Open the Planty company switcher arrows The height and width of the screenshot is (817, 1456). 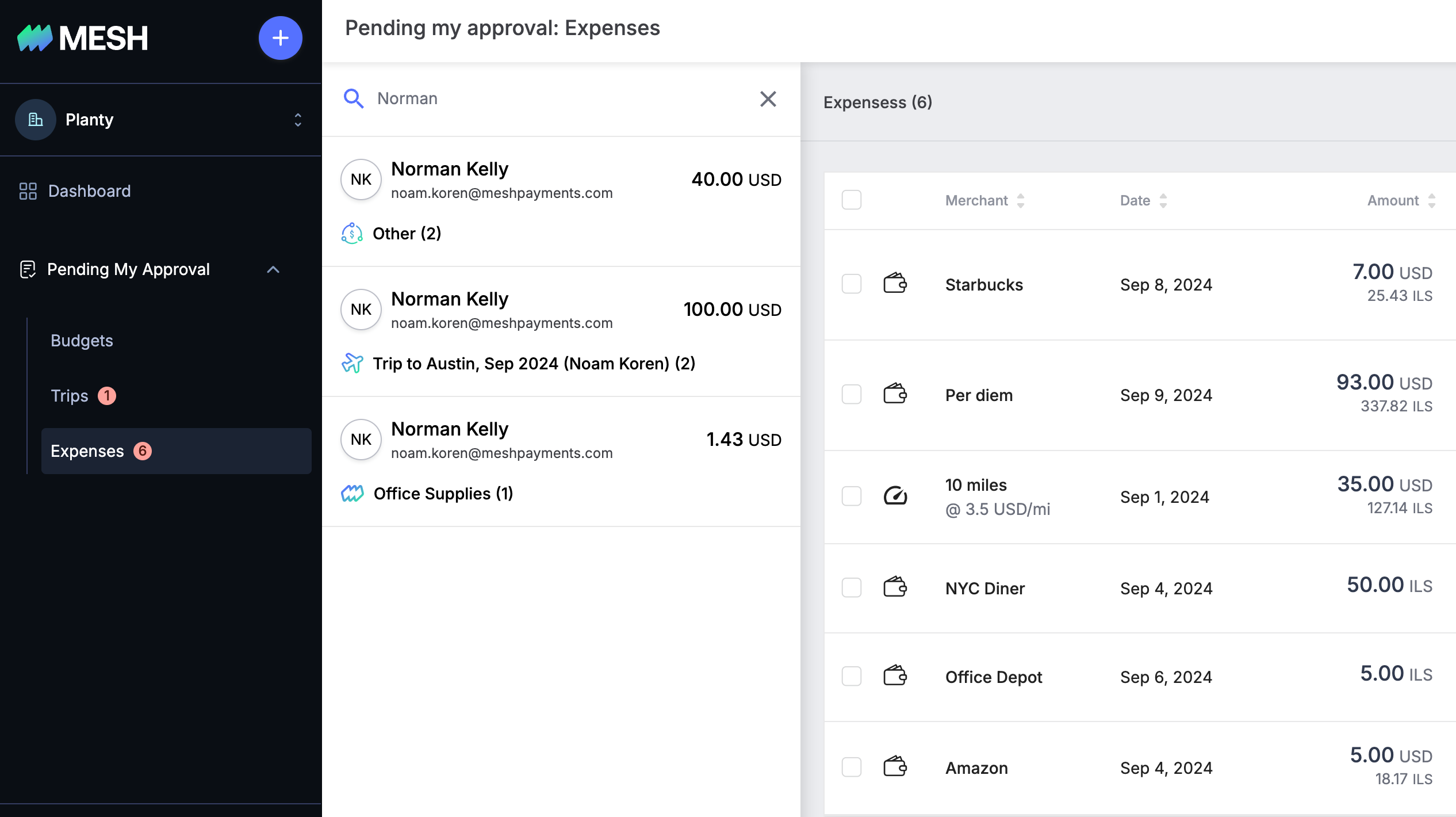click(298, 120)
